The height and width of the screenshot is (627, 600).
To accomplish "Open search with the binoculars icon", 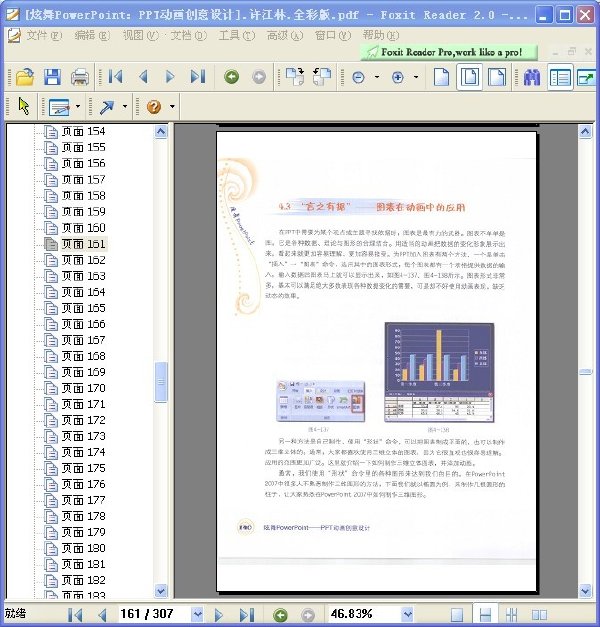I will pos(532,77).
